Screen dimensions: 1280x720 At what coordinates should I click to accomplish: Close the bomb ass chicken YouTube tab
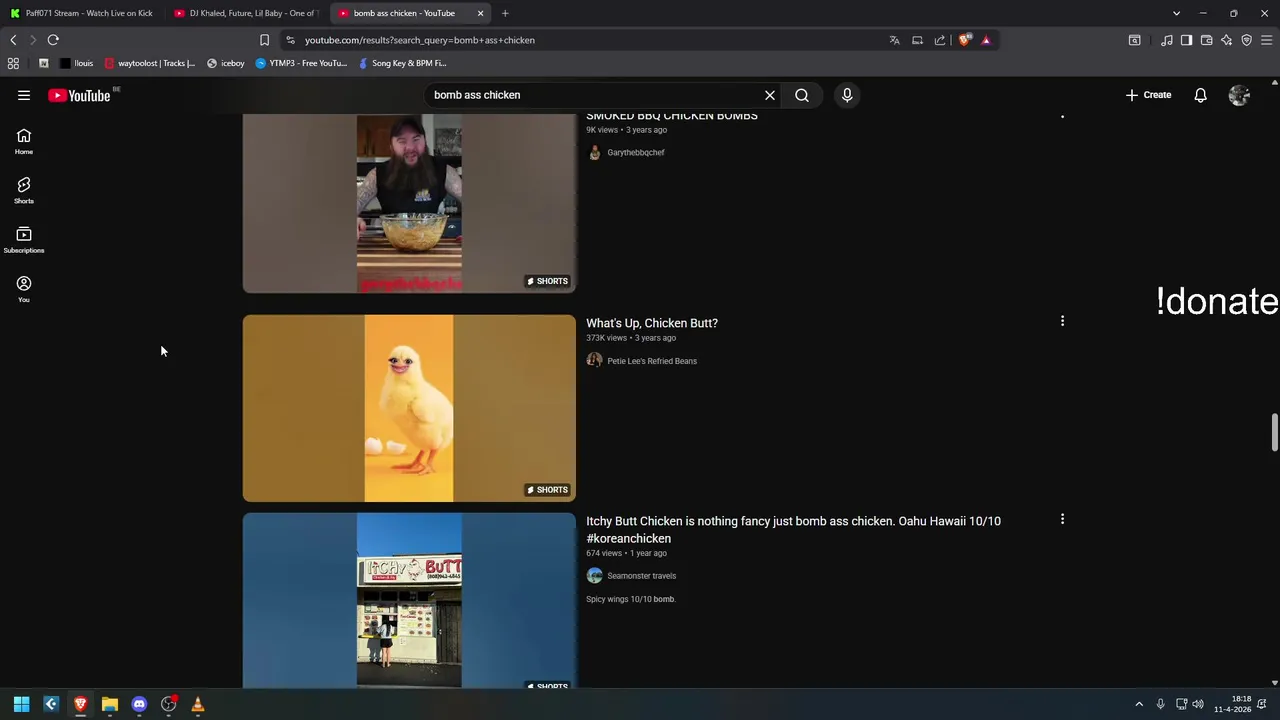[480, 13]
